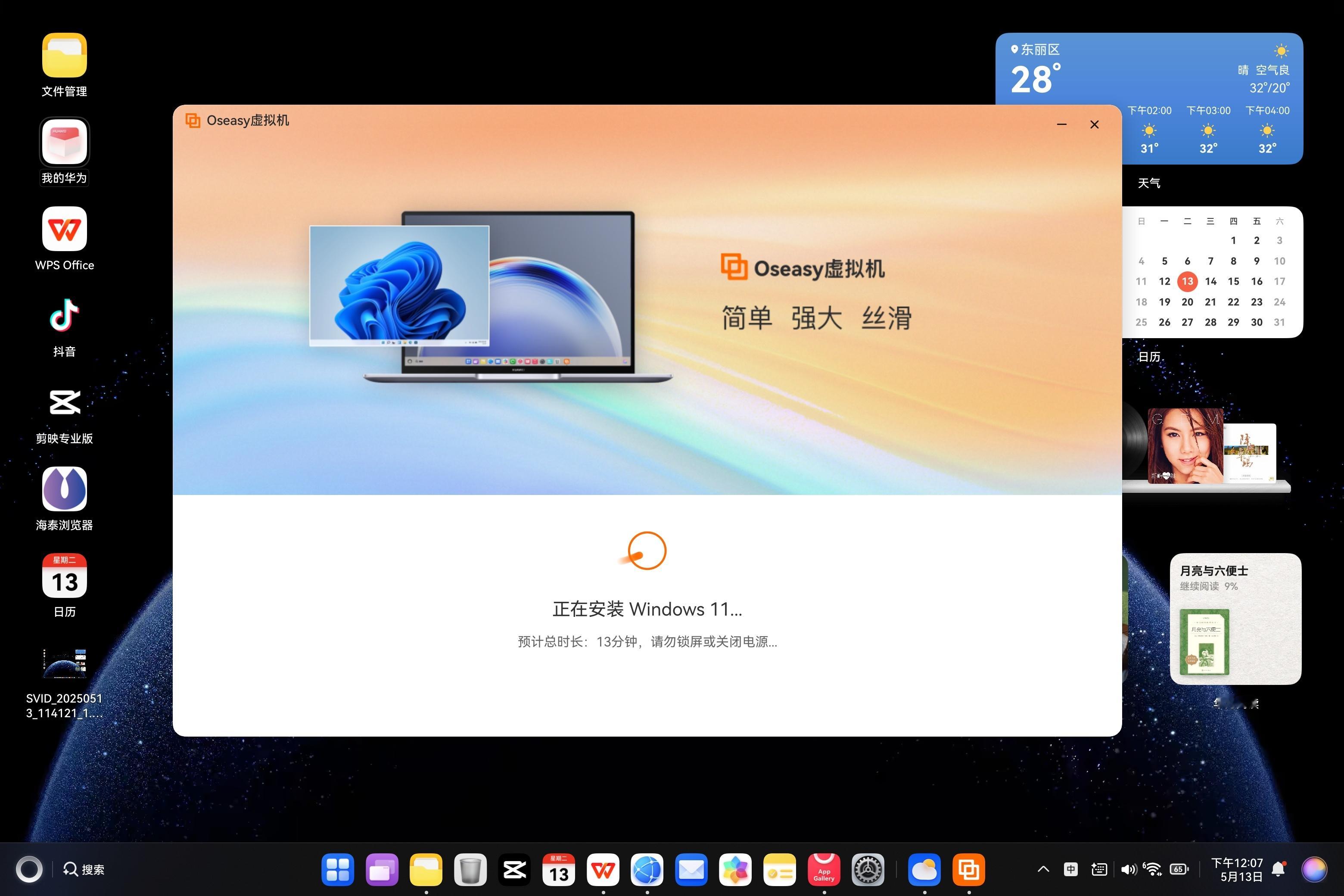Open the notification bell in taskbar

[x=1279, y=869]
